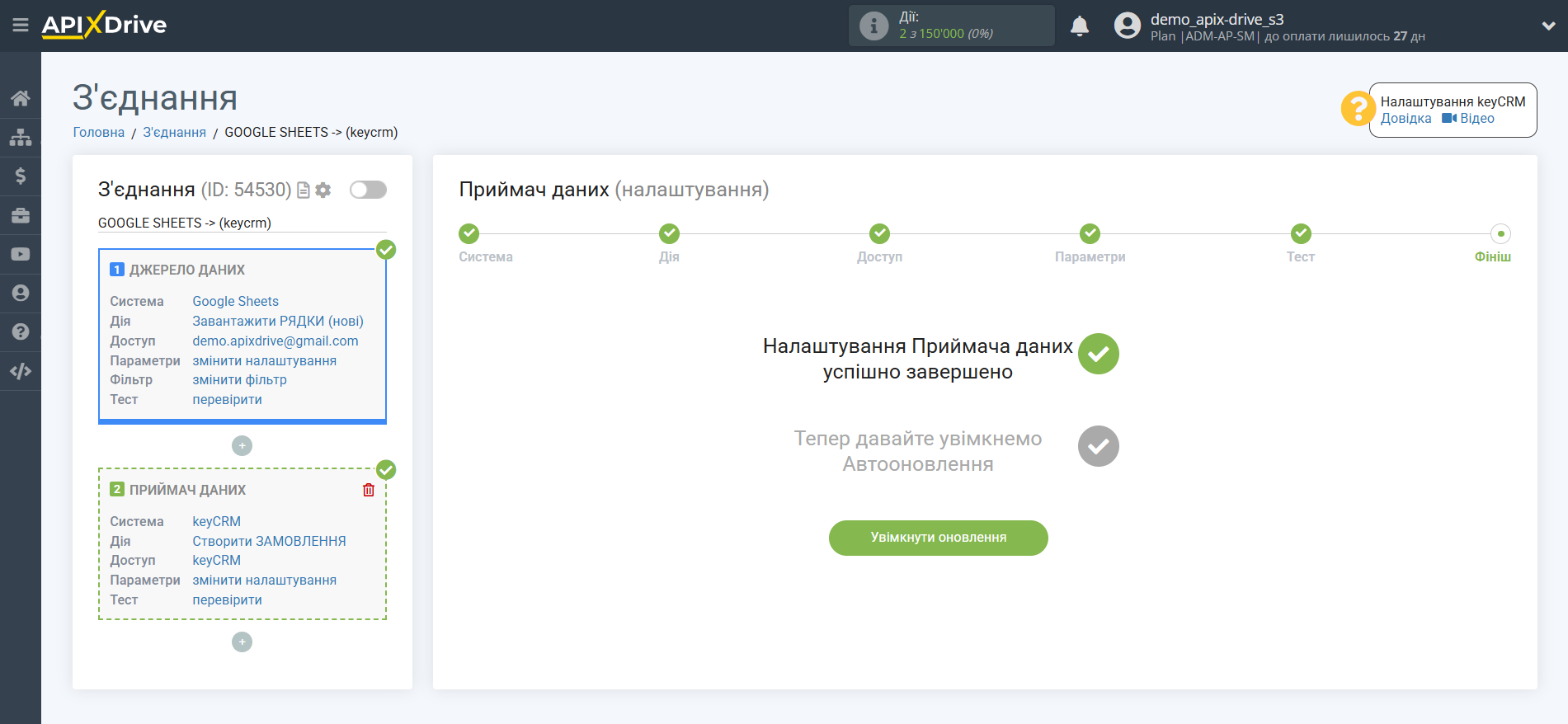Click the green success checkmark circle
This screenshot has height=724, width=1568.
point(1098,354)
